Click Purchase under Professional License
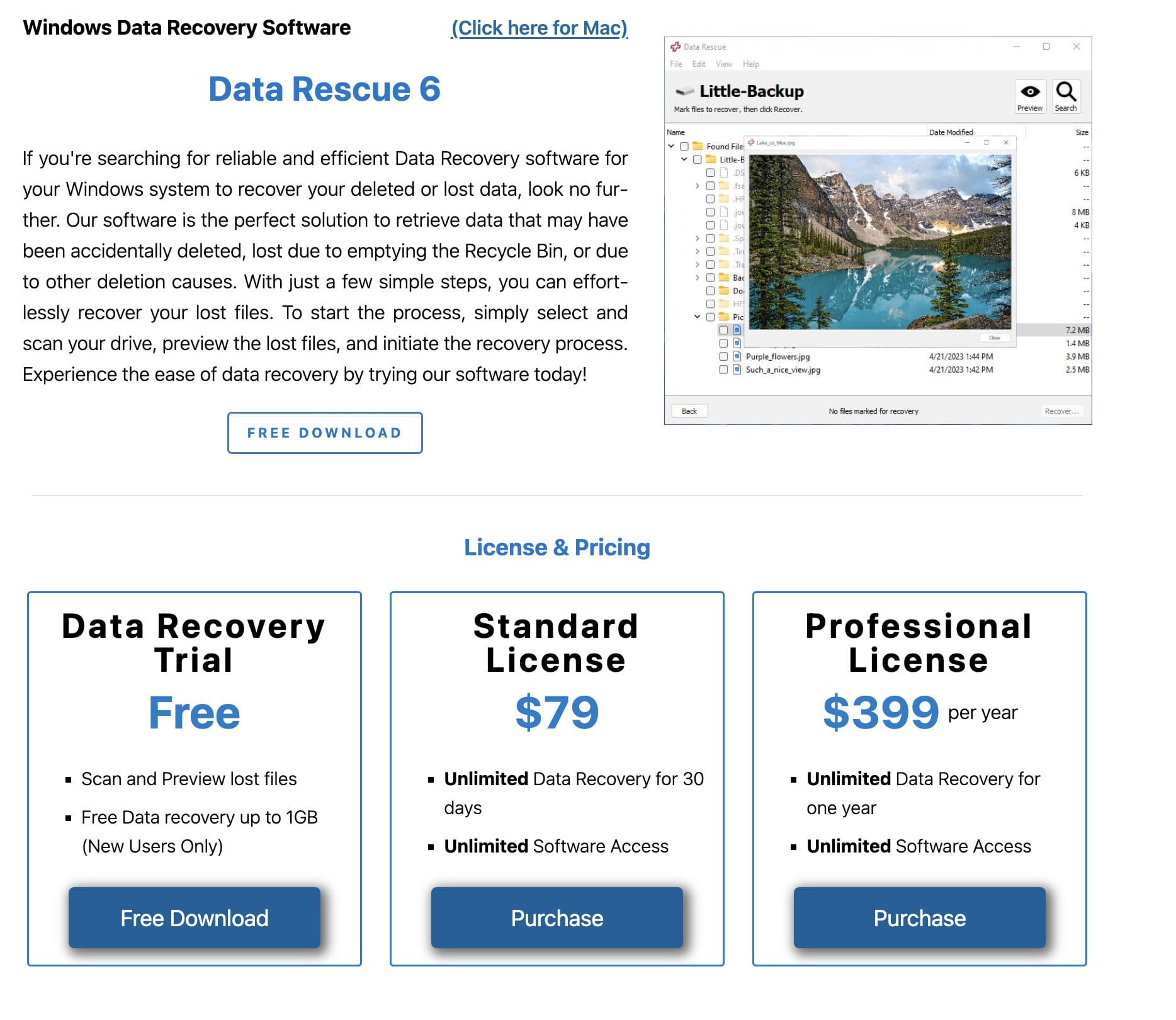This screenshot has width=1176, height=1020. click(920, 918)
